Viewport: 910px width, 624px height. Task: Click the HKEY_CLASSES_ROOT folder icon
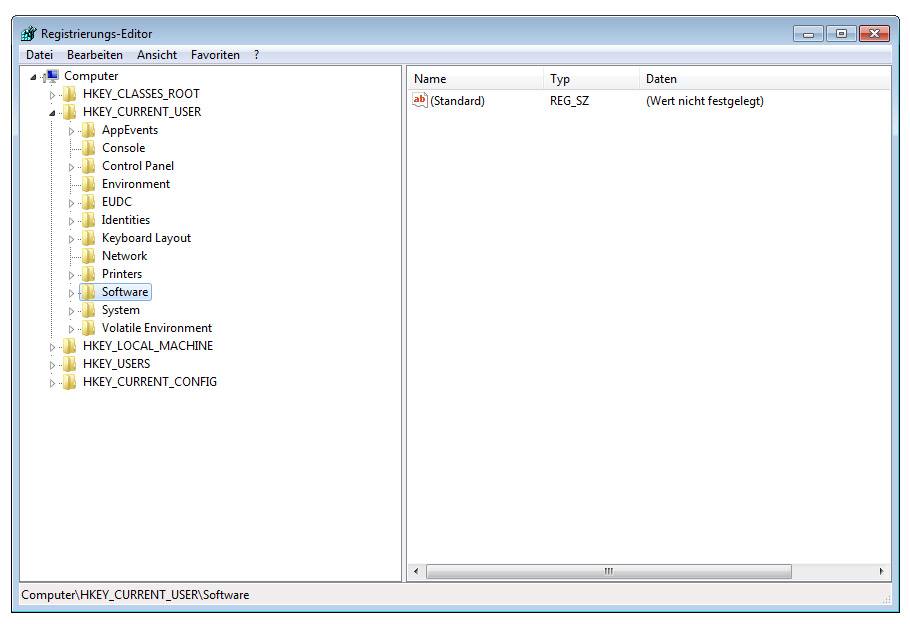point(69,94)
